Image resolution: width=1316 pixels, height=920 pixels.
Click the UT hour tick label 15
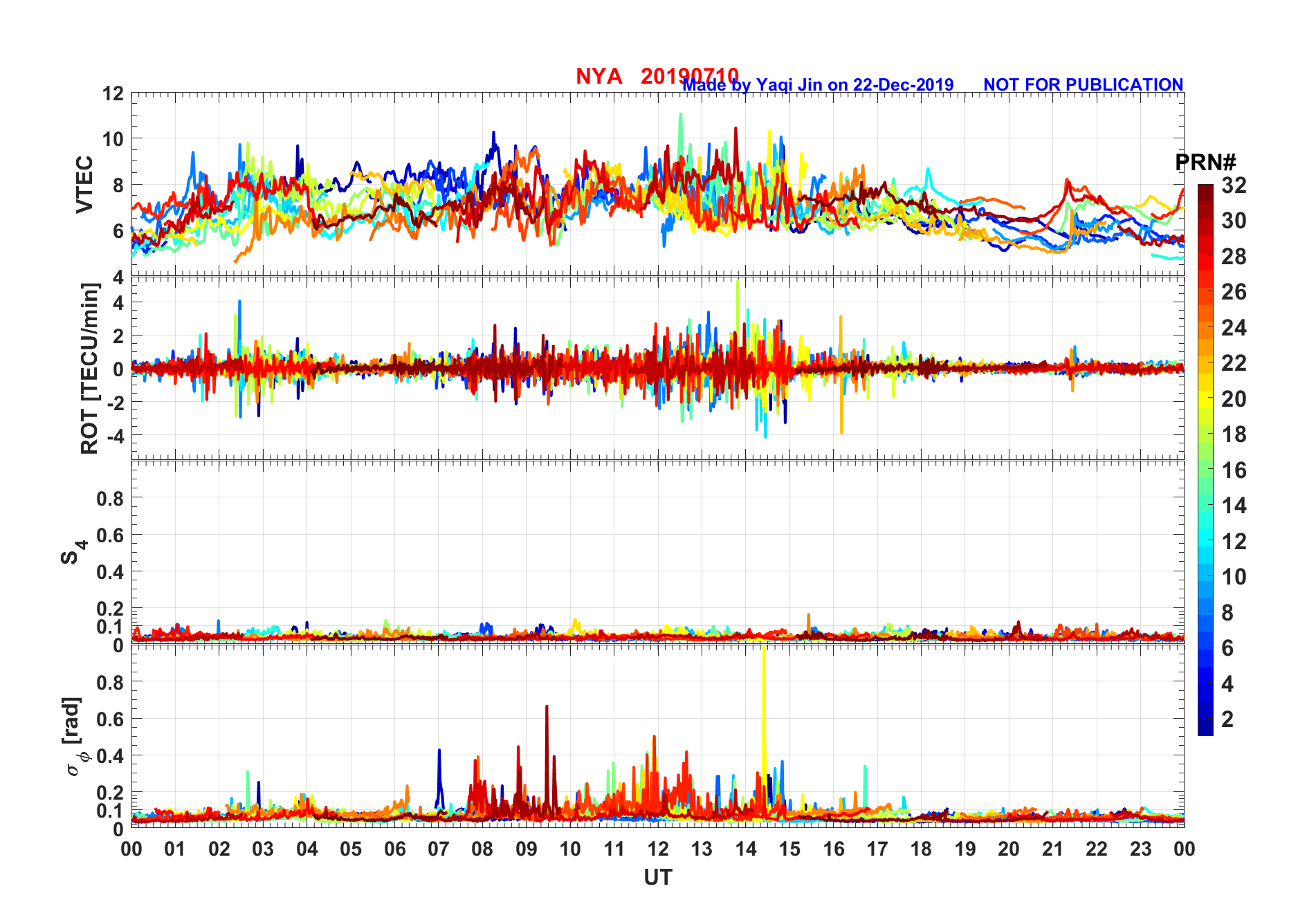789,849
